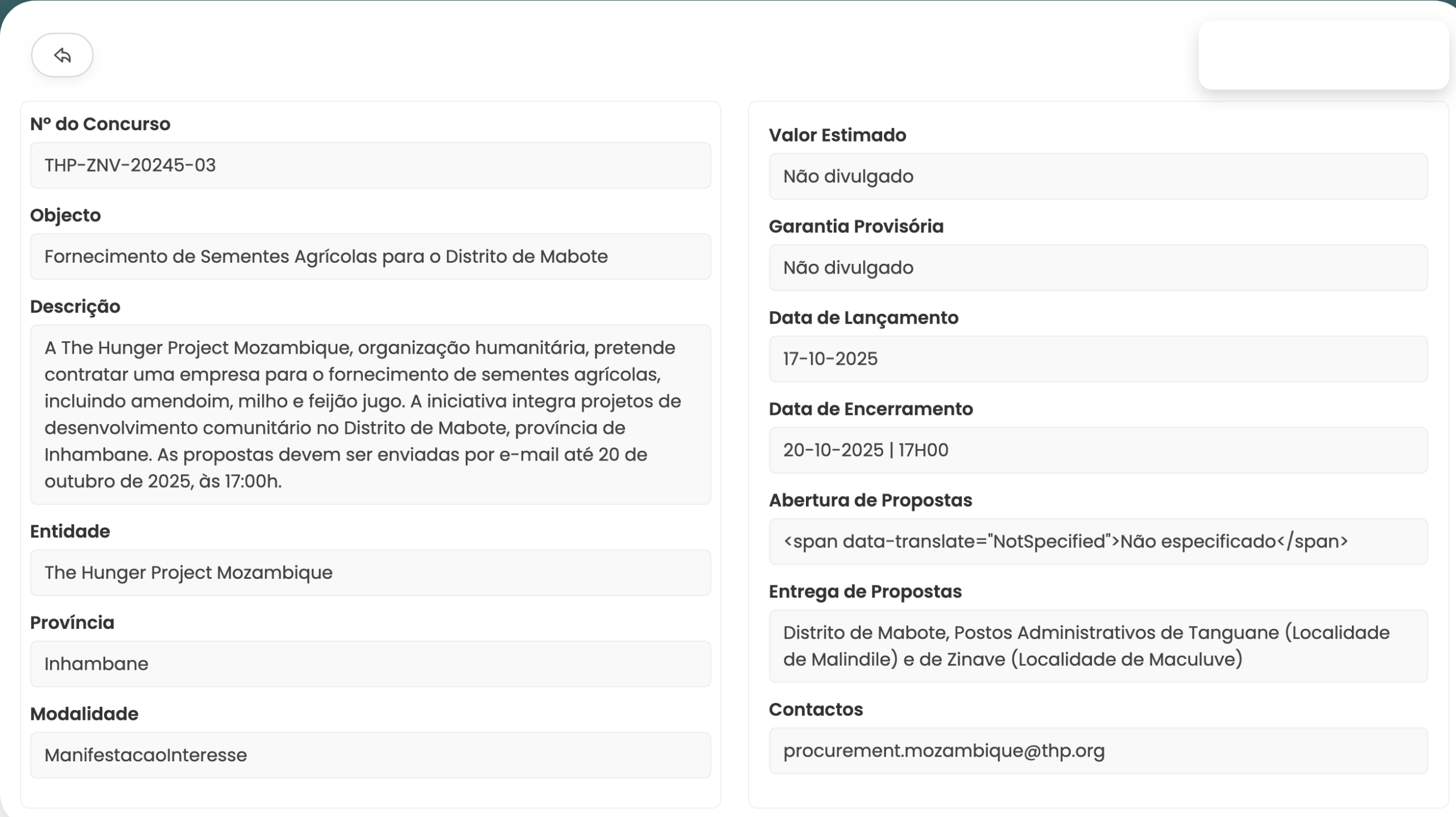This screenshot has height=817, width=1456.
Task: Click the Descrição text box
Action: pyautogui.click(x=370, y=414)
